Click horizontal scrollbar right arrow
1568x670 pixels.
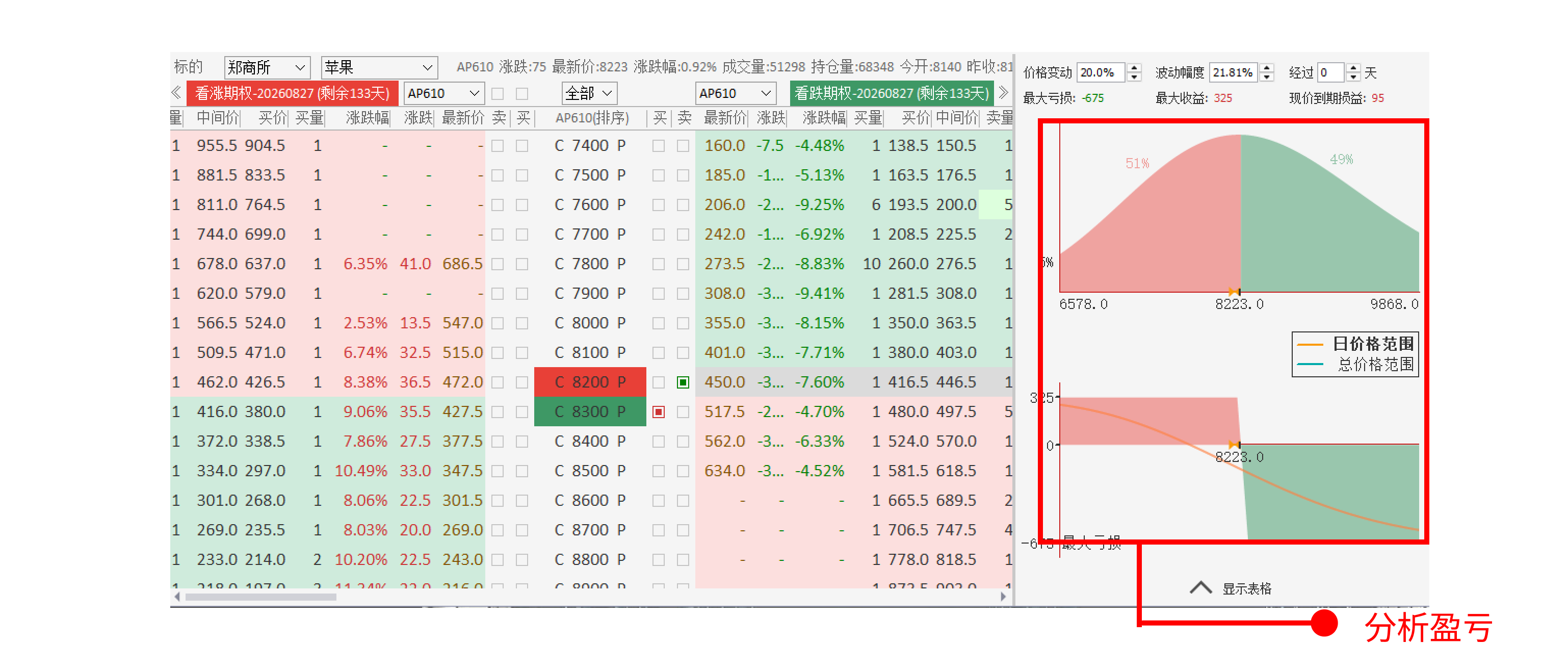click(x=1003, y=596)
